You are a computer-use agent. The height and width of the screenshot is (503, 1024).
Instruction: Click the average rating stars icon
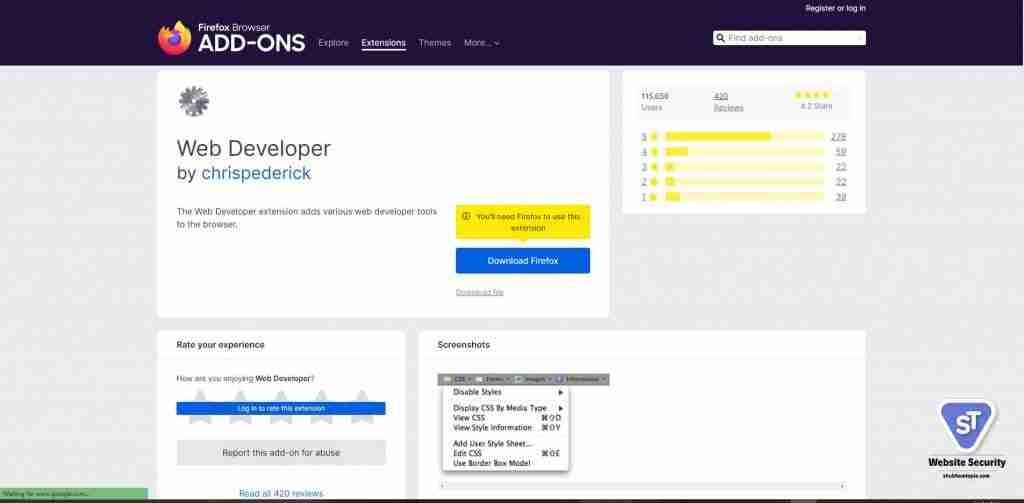pos(813,95)
